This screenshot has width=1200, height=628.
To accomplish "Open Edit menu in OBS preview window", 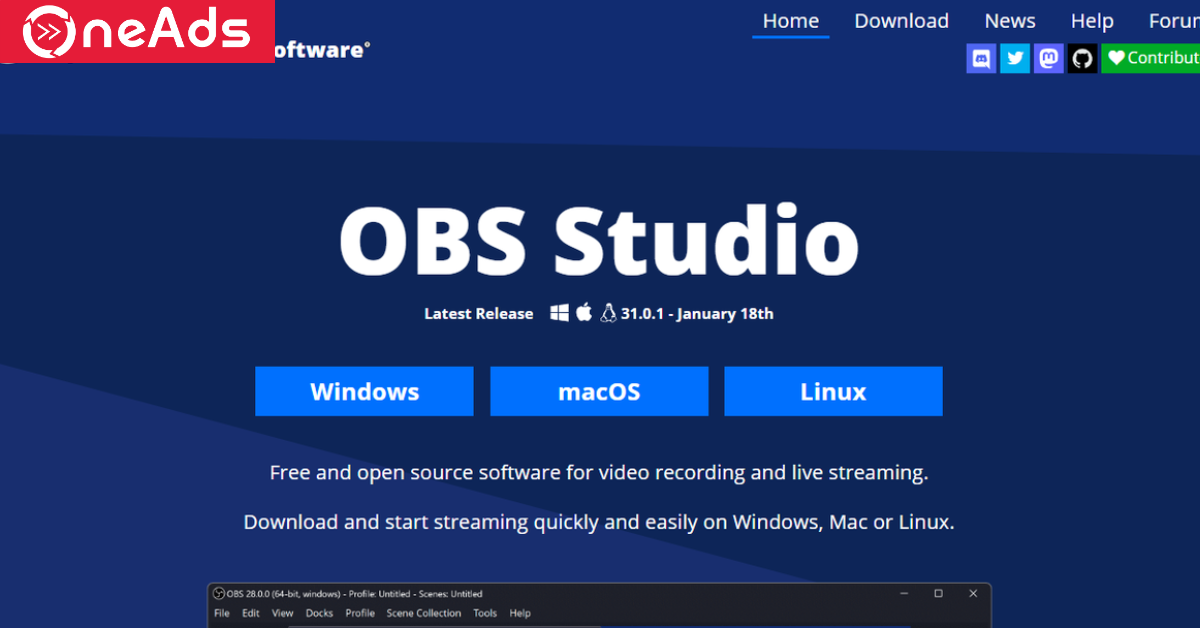I will 251,613.
